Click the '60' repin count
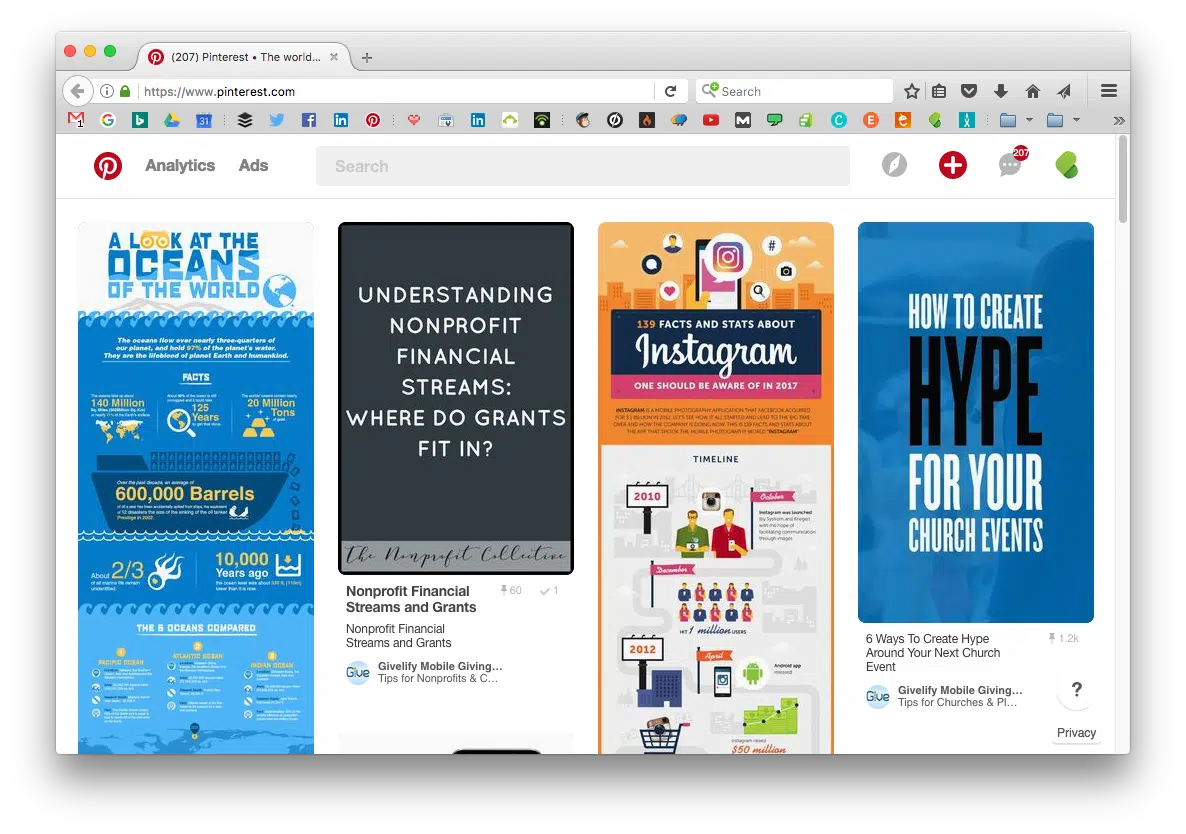1186x834 pixels. tap(511, 591)
